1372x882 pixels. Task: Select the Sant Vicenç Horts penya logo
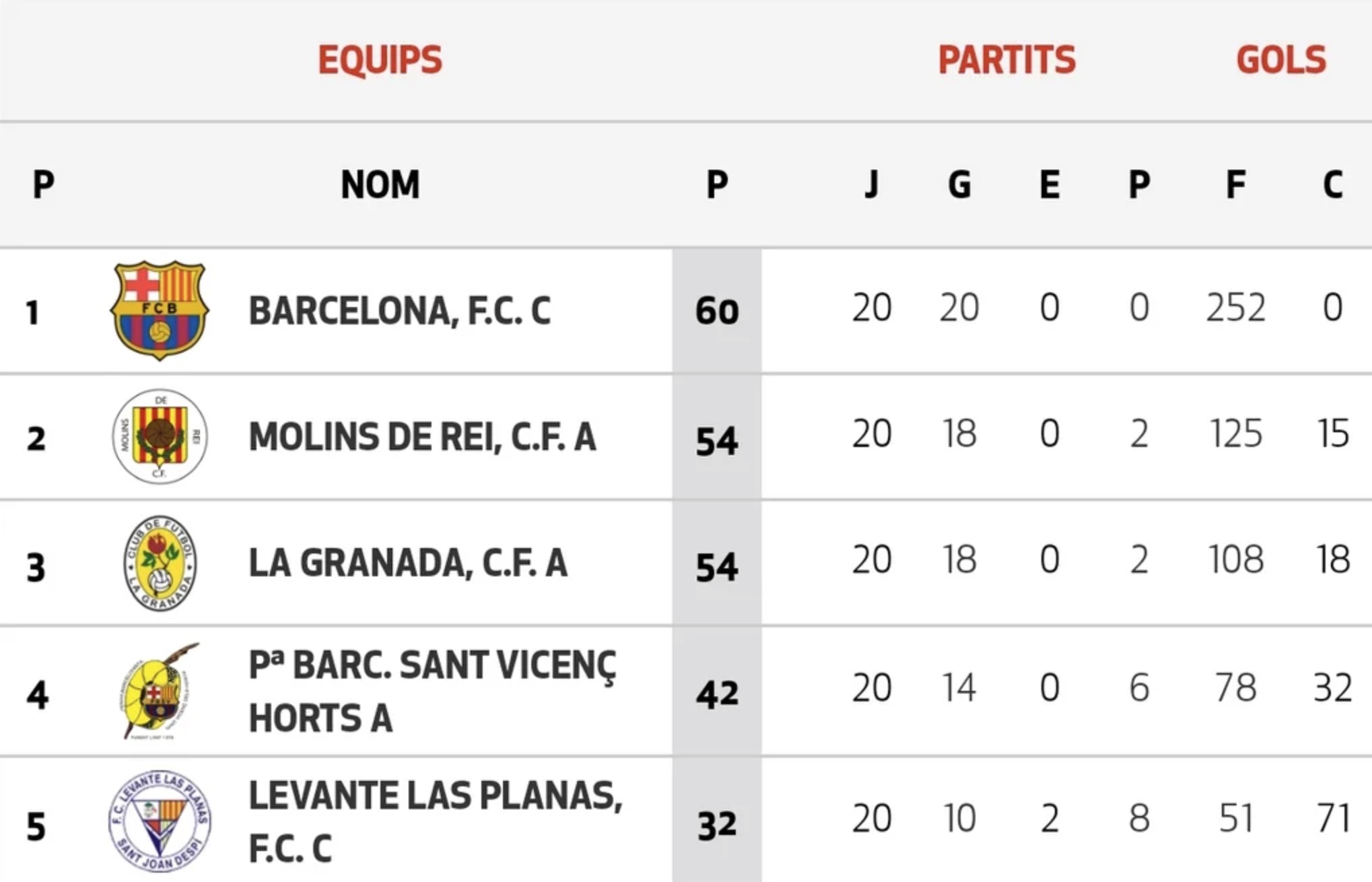click(x=160, y=691)
